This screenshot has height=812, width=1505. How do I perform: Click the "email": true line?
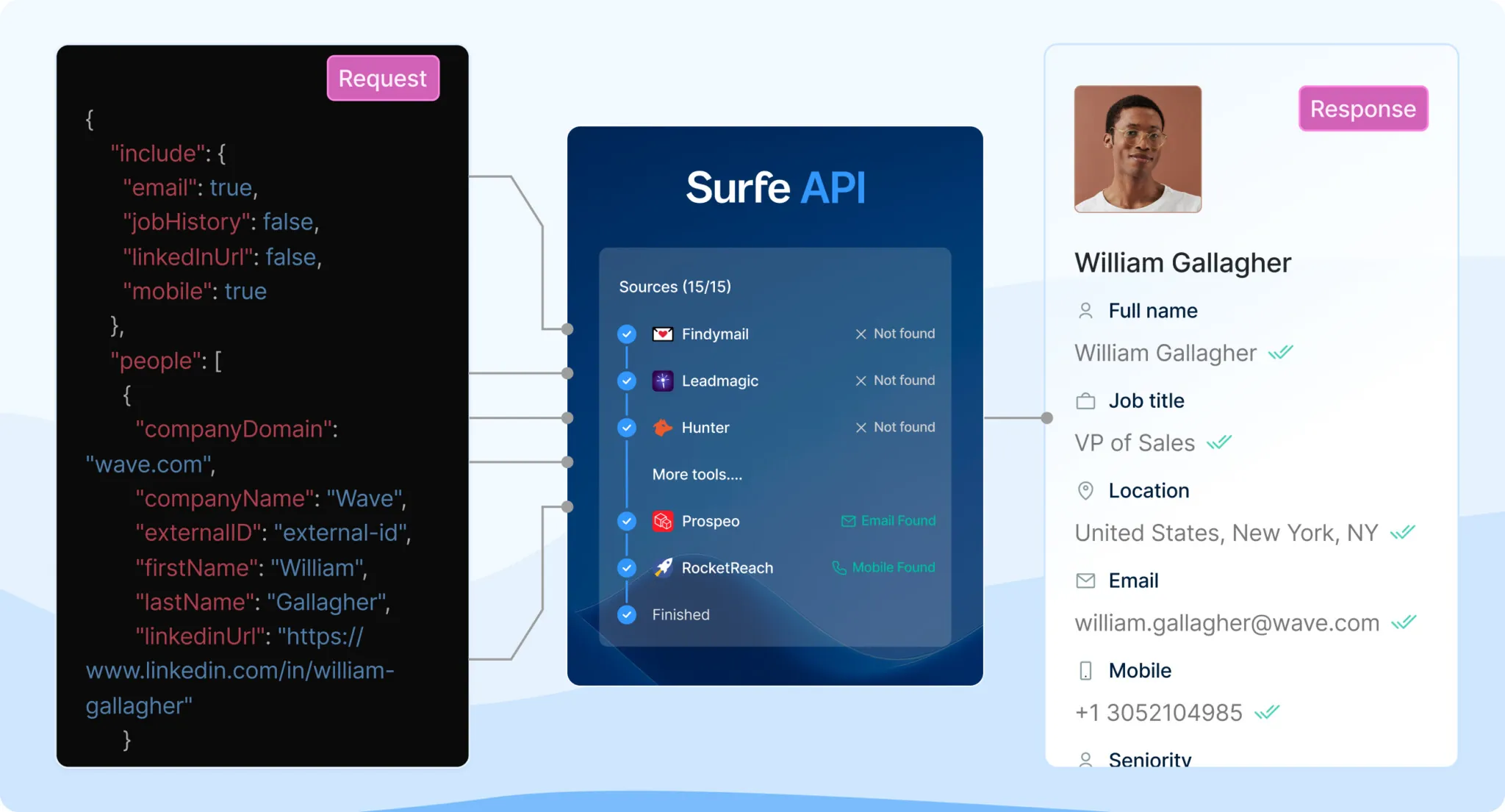[x=191, y=188]
